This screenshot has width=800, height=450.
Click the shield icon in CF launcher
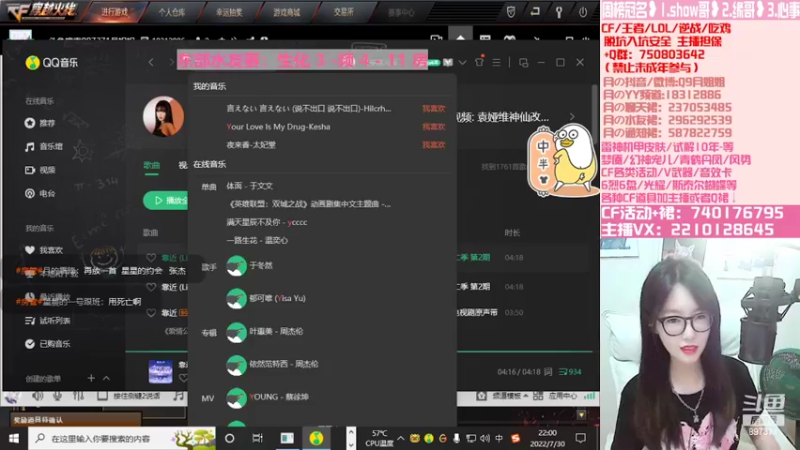511,12
